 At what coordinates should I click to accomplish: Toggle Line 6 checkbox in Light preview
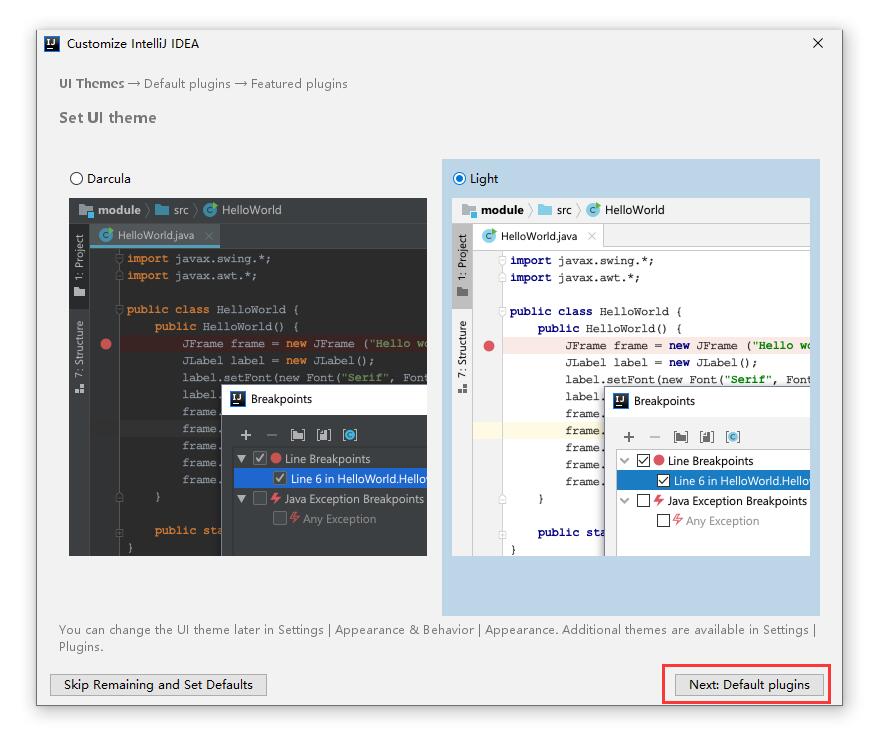(x=663, y=481)
